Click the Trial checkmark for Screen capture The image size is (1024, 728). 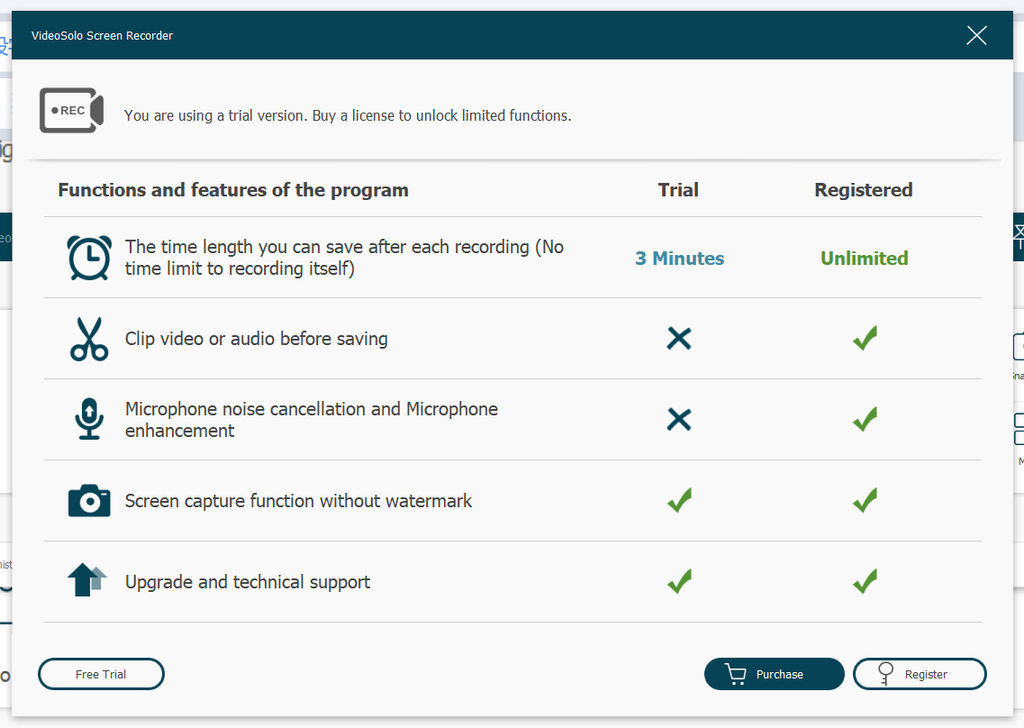coord(679,500)
